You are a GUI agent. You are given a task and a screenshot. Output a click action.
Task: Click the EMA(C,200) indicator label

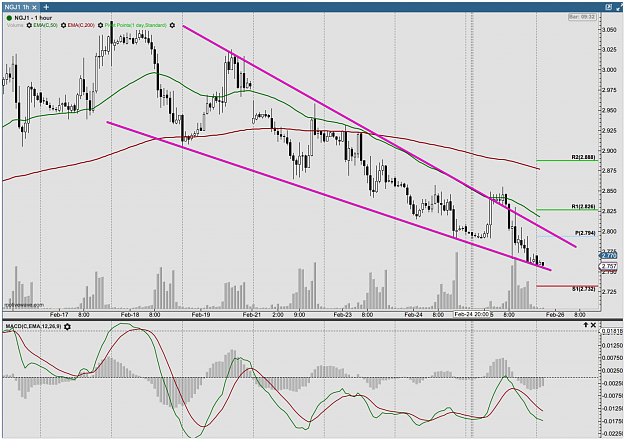[81, 25]
